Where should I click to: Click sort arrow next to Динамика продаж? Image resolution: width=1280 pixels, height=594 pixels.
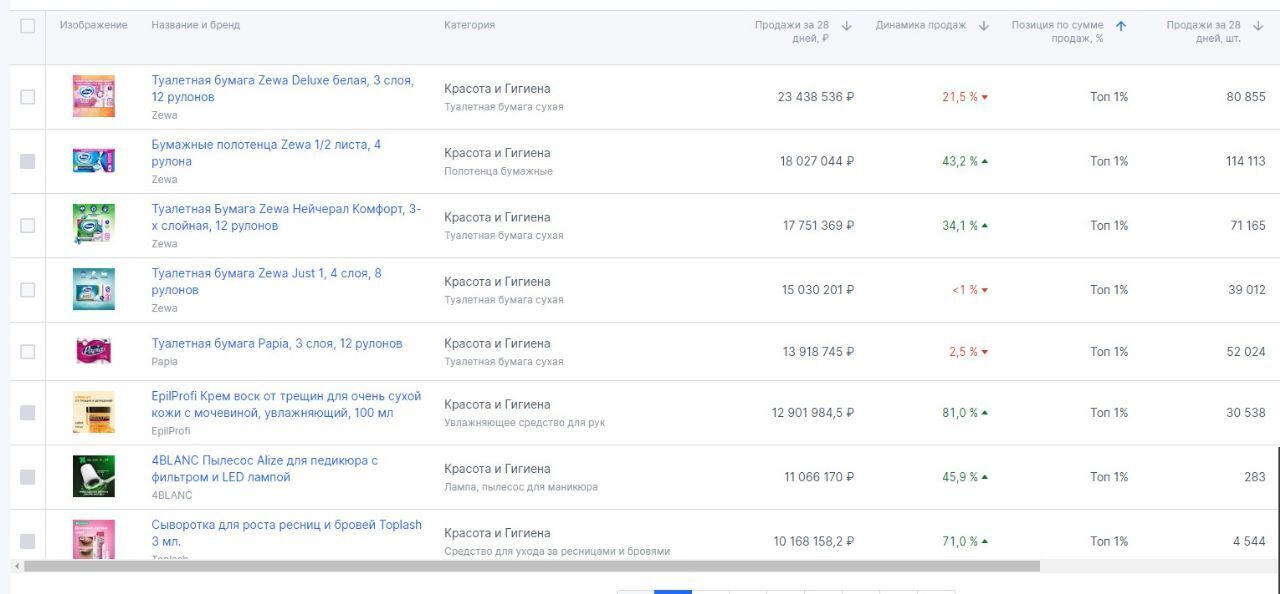coord(984,26)
